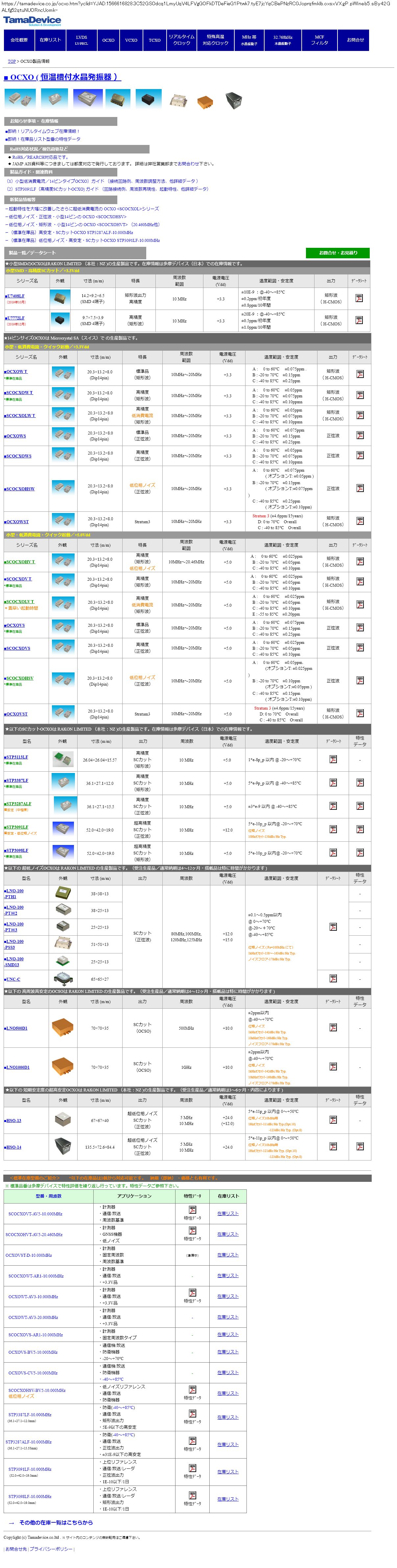
Task: Open the LVDS LV-PECL menu item
Action: (82, 40)
